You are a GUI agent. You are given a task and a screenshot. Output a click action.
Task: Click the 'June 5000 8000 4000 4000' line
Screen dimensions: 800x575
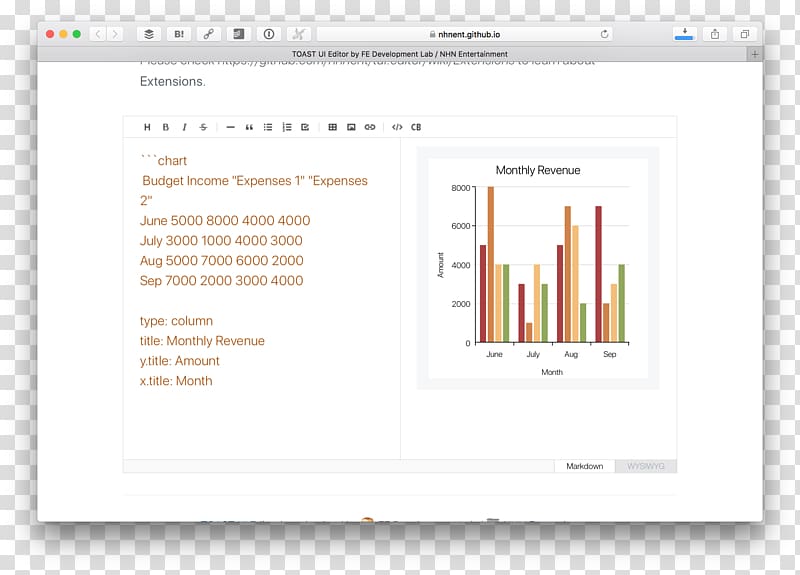pos(225,220)
